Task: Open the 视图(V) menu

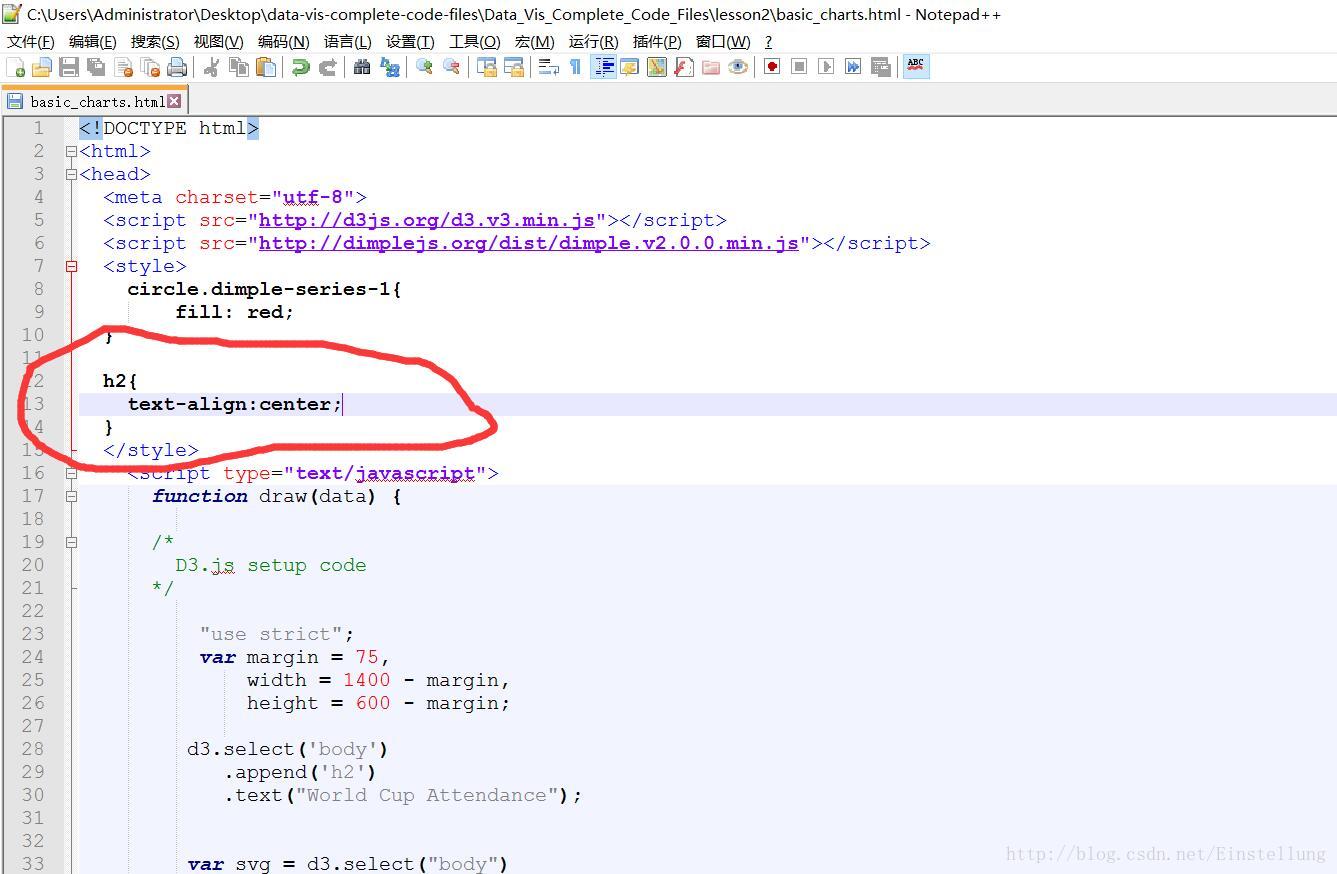Action: (x=218, y=41)
